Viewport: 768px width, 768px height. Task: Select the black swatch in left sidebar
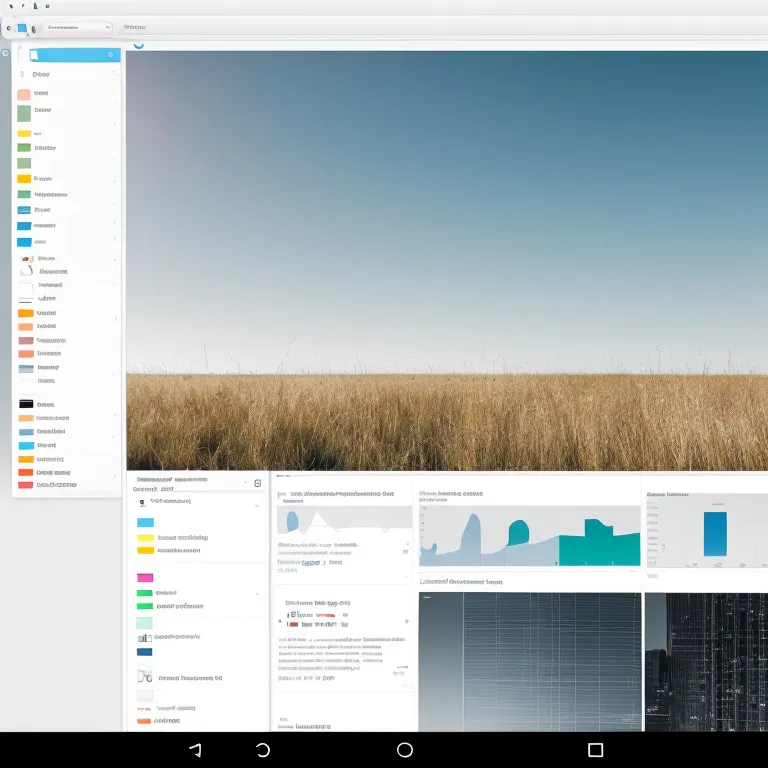[x=26, y=404]
